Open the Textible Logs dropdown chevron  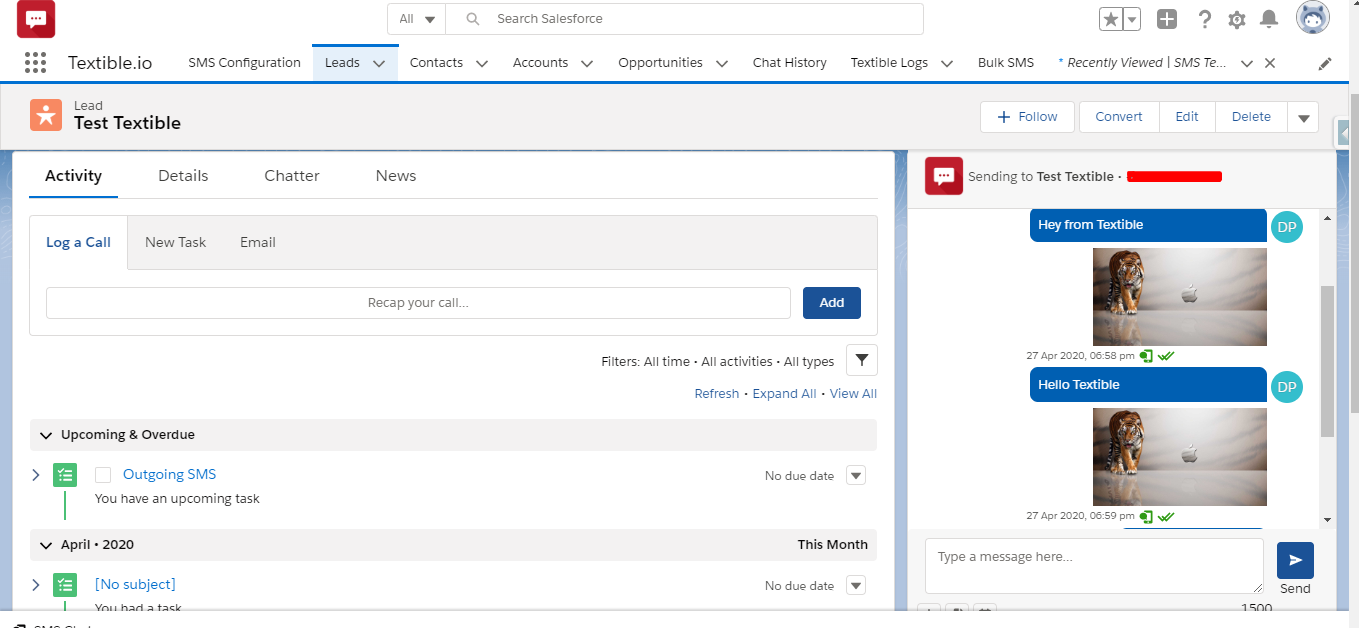tap(947, 63)
